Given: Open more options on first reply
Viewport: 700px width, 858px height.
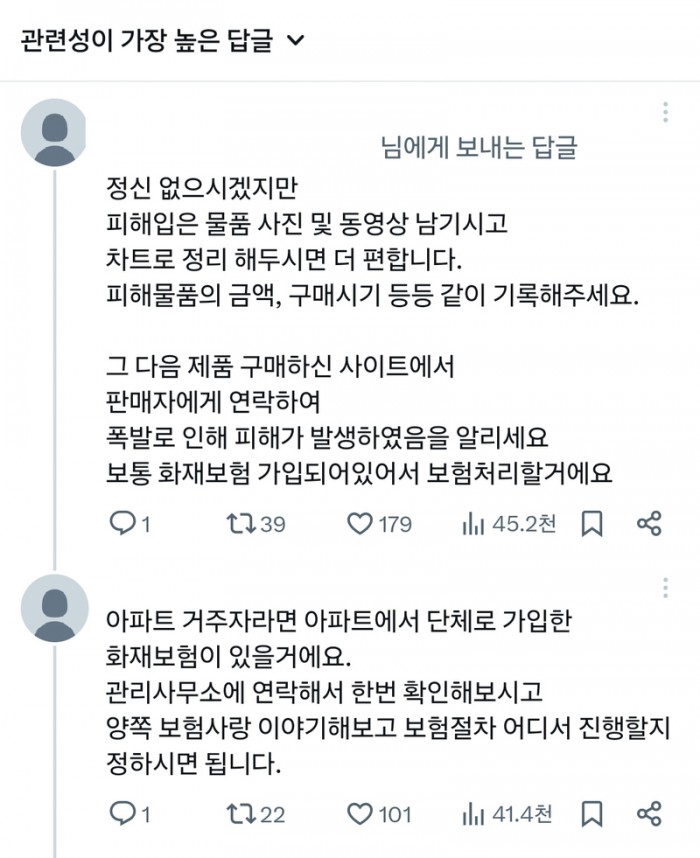Looking at the screenshot, I should [666, 112].
